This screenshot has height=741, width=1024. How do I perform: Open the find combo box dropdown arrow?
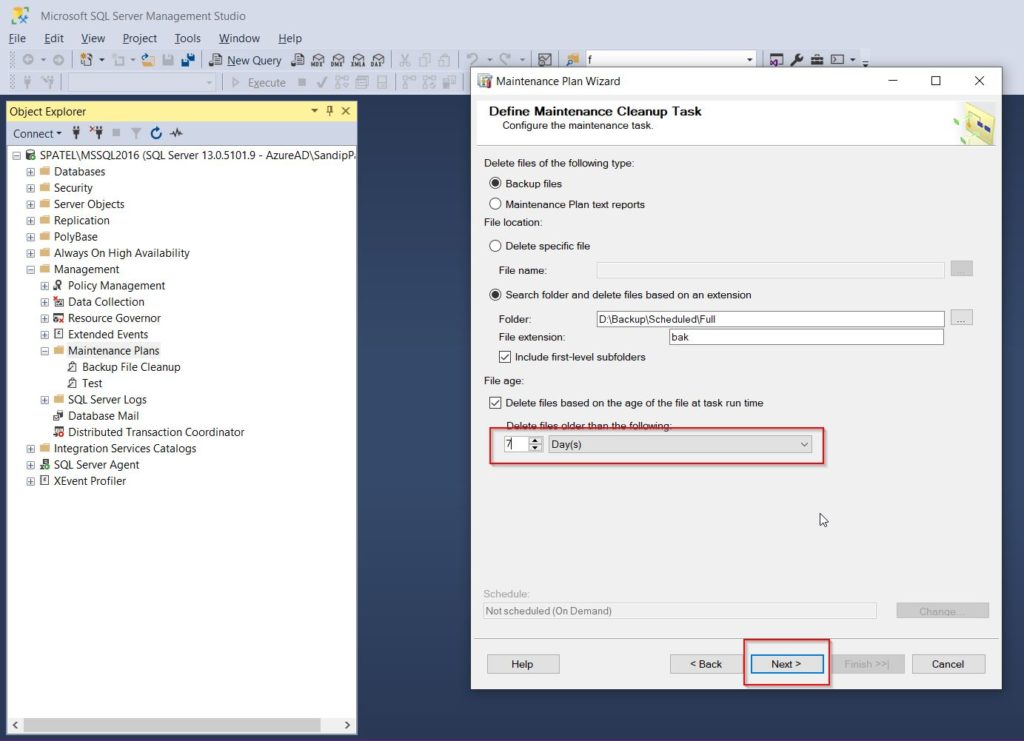point(749,60)
